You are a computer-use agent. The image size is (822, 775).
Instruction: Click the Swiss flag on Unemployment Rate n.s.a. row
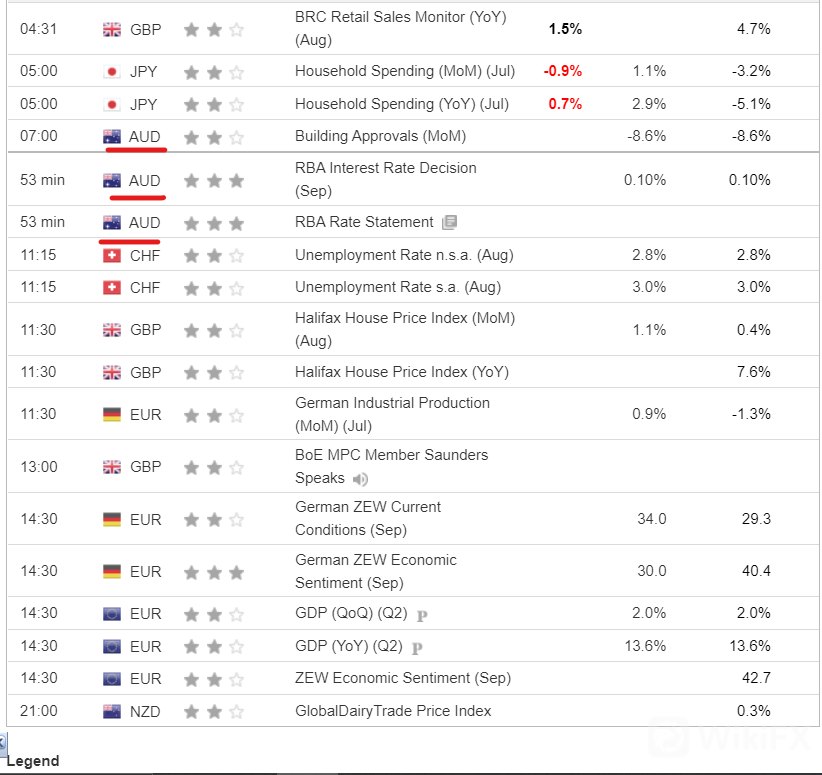[112, 255]
